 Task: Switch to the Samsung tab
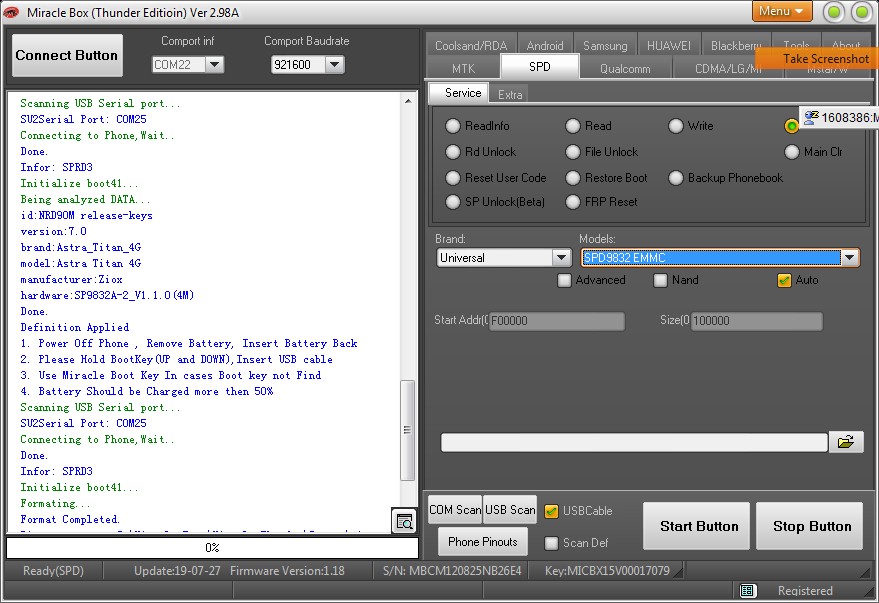[605, 45]
